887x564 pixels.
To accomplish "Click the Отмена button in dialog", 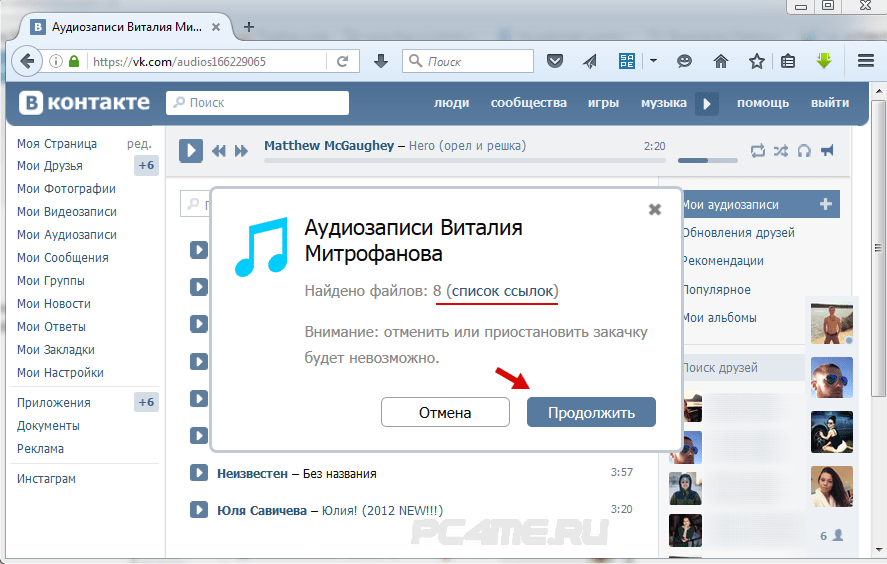I will 445,412.
